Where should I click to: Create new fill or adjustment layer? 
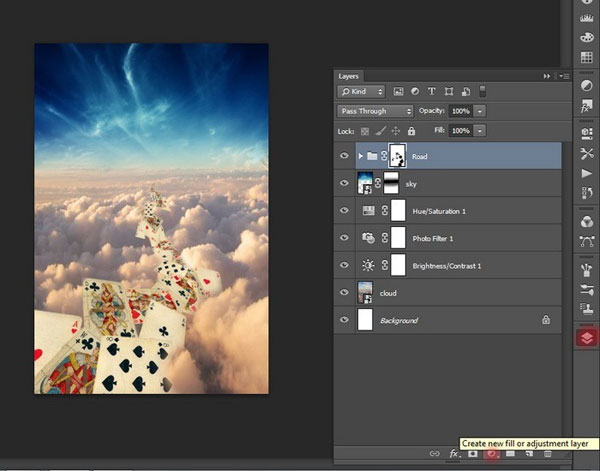click(x=491, y=454)
